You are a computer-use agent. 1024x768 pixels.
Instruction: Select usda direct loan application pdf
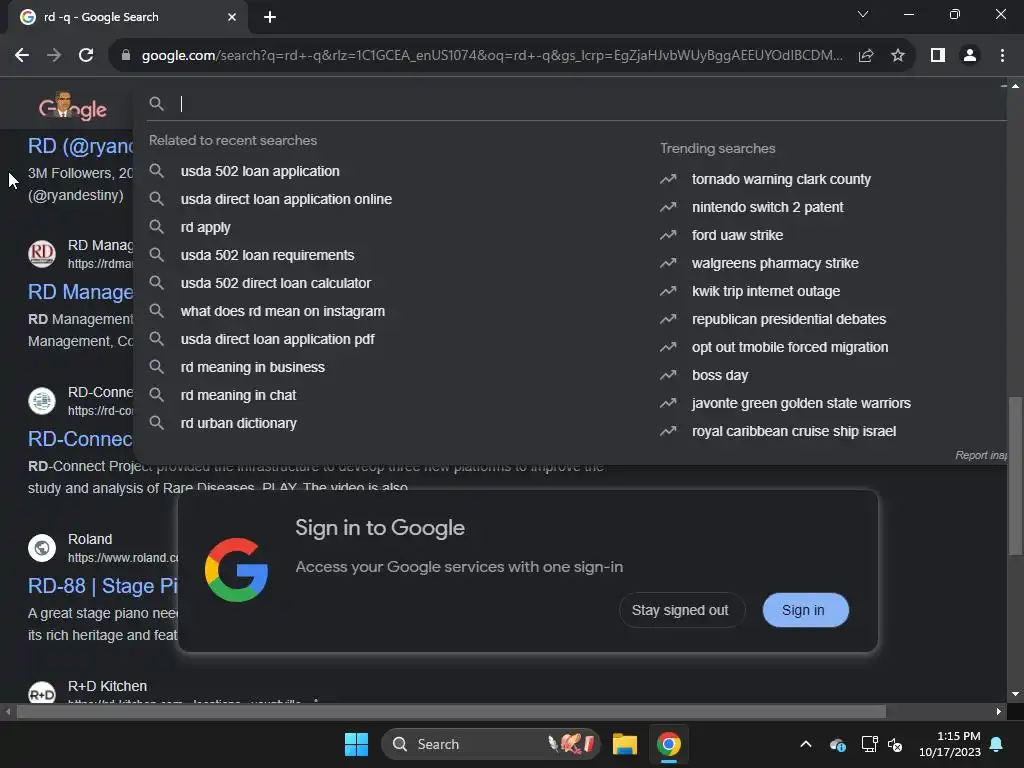tap(278, 340)
